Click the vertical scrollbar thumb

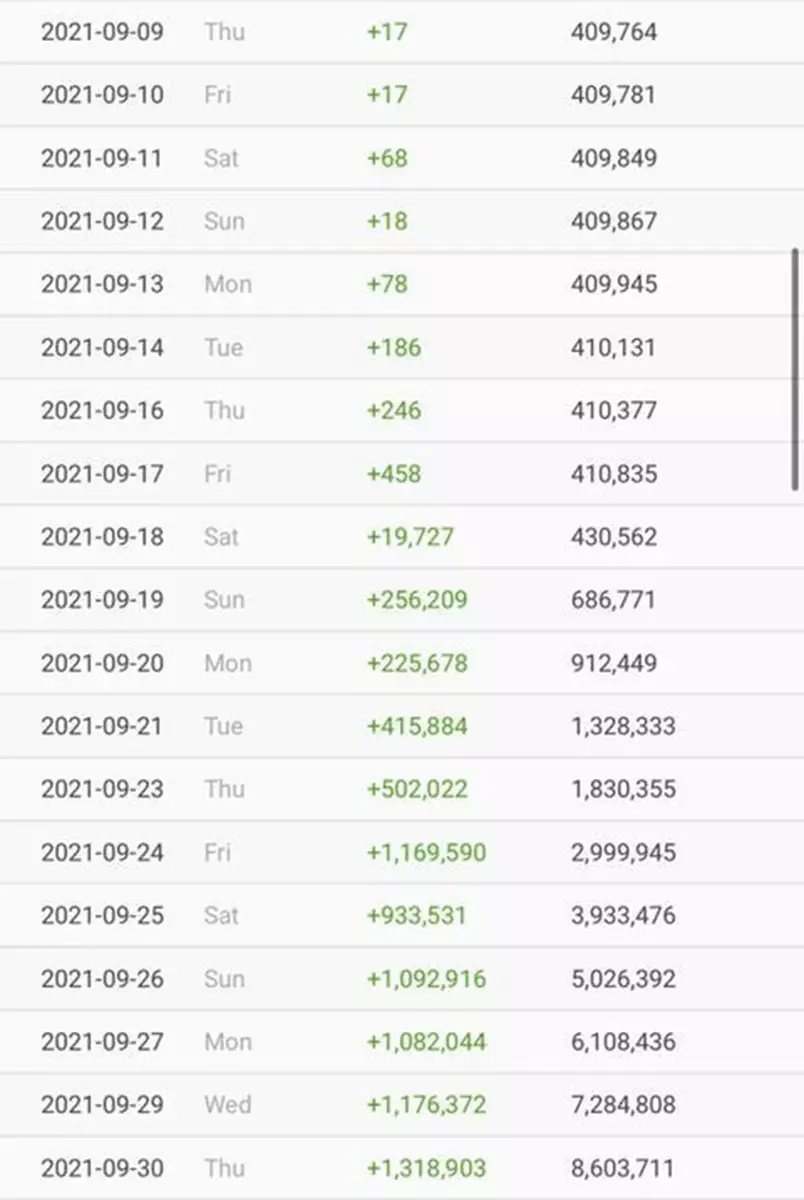tap(796, 368)
